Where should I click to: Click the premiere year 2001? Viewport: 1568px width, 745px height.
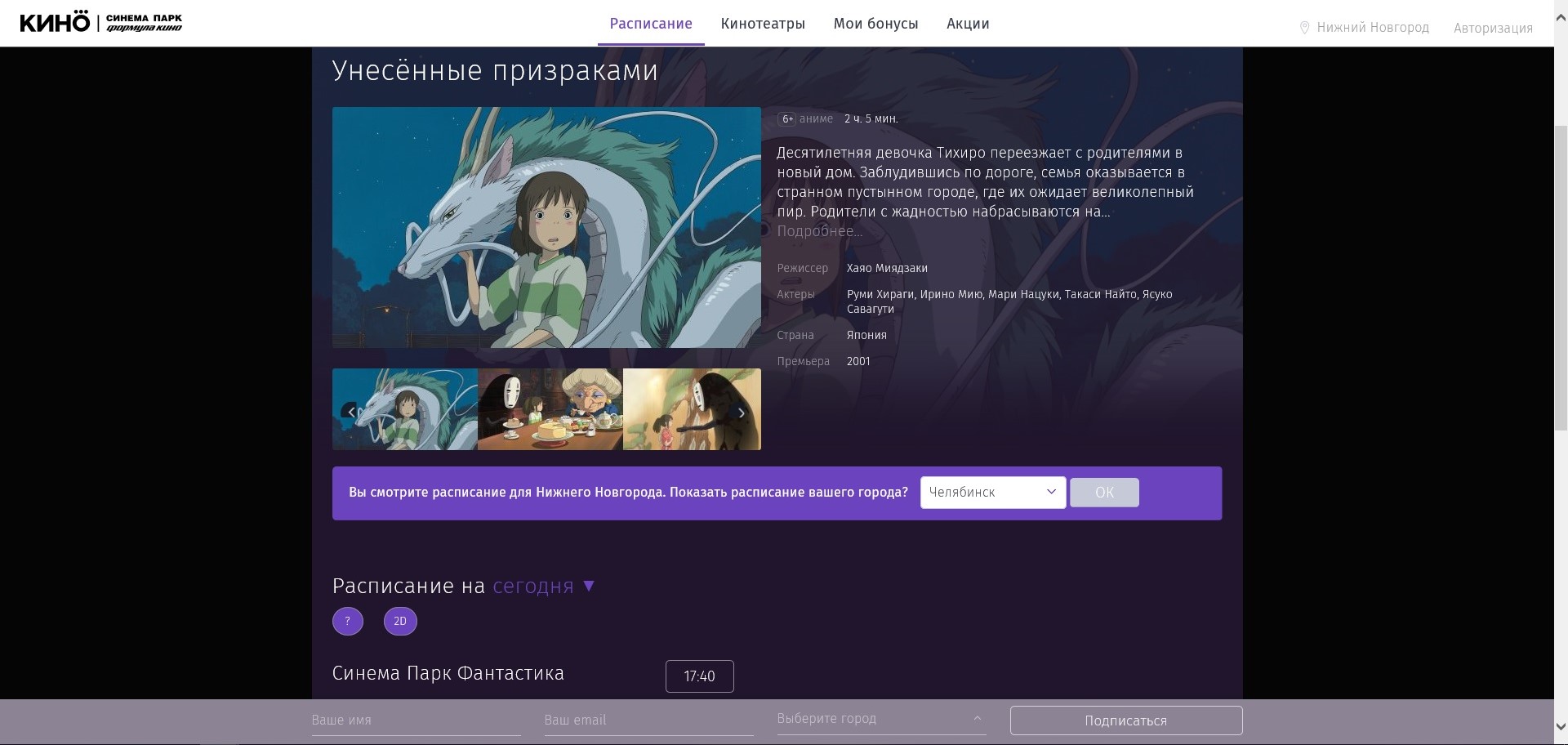coord(858,361)
